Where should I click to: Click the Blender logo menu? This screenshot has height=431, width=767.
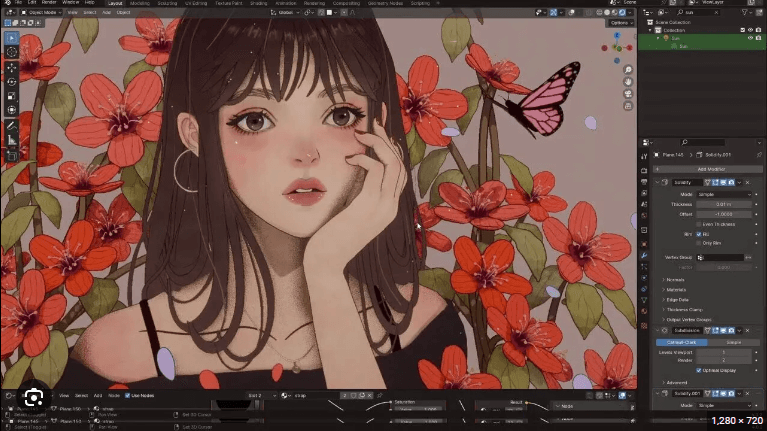tap(6, 3)
